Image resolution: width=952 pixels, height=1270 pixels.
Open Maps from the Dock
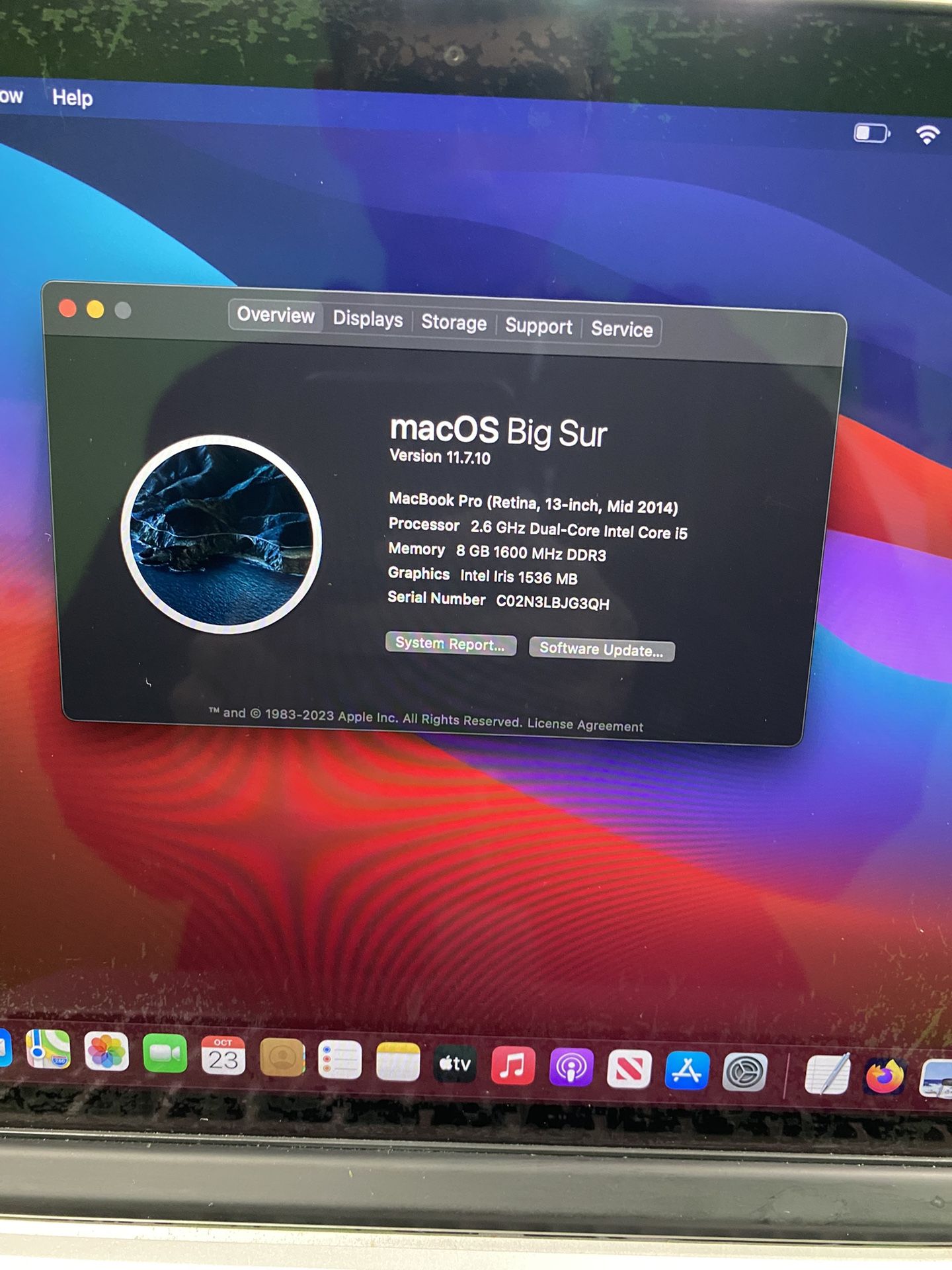tap(48, 1050)
